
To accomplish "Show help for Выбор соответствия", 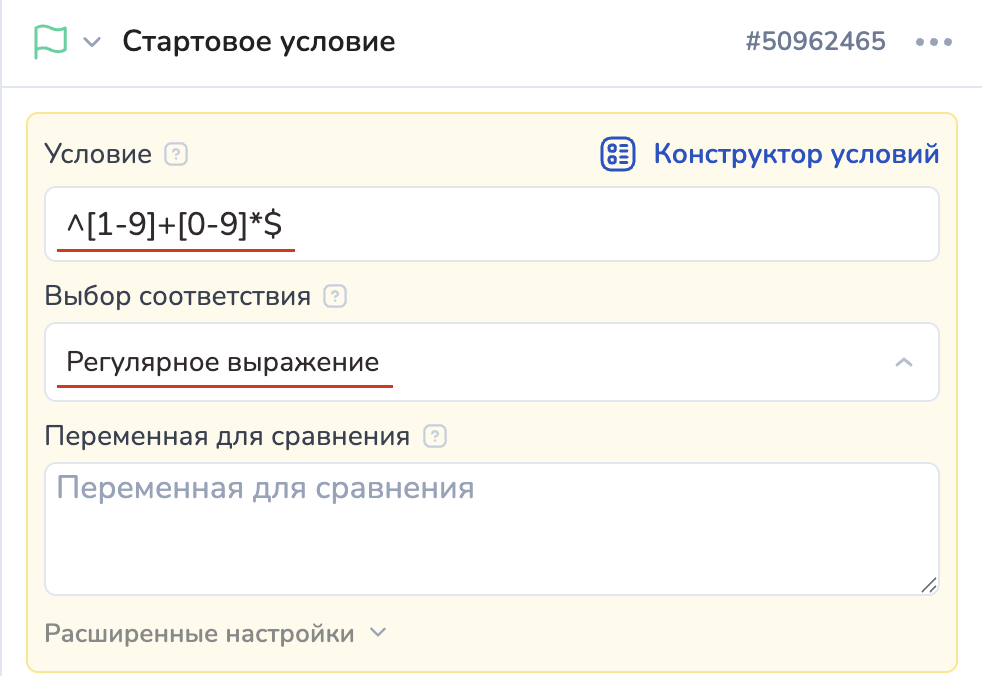I will 336,297.
